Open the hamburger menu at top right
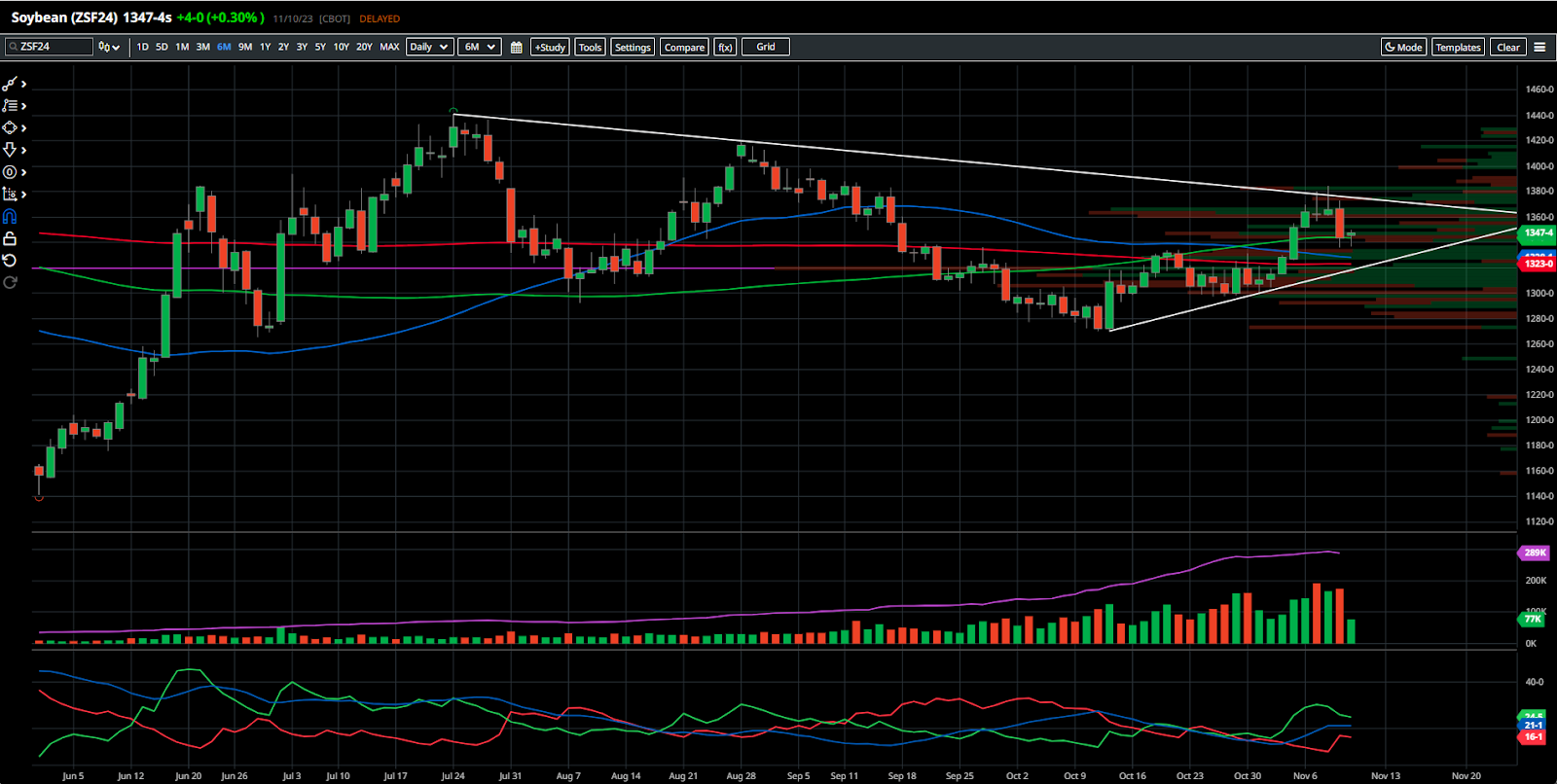1557x784 pixels. (x=1539, y=47)
